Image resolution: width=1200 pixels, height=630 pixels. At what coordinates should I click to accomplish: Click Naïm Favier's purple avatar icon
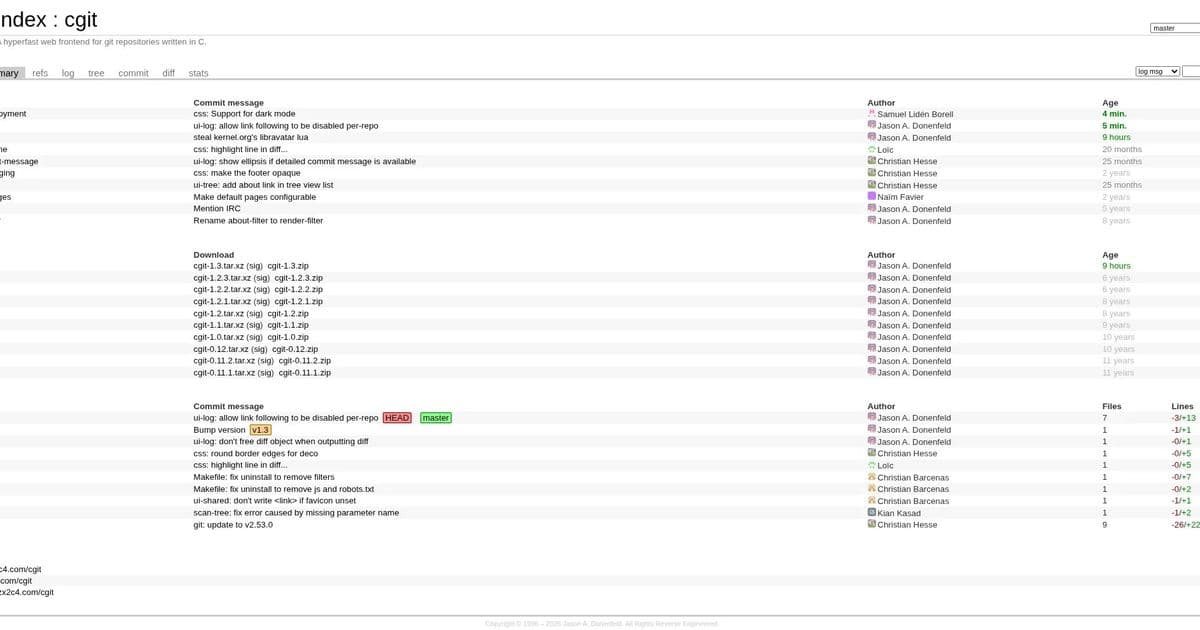871,197
